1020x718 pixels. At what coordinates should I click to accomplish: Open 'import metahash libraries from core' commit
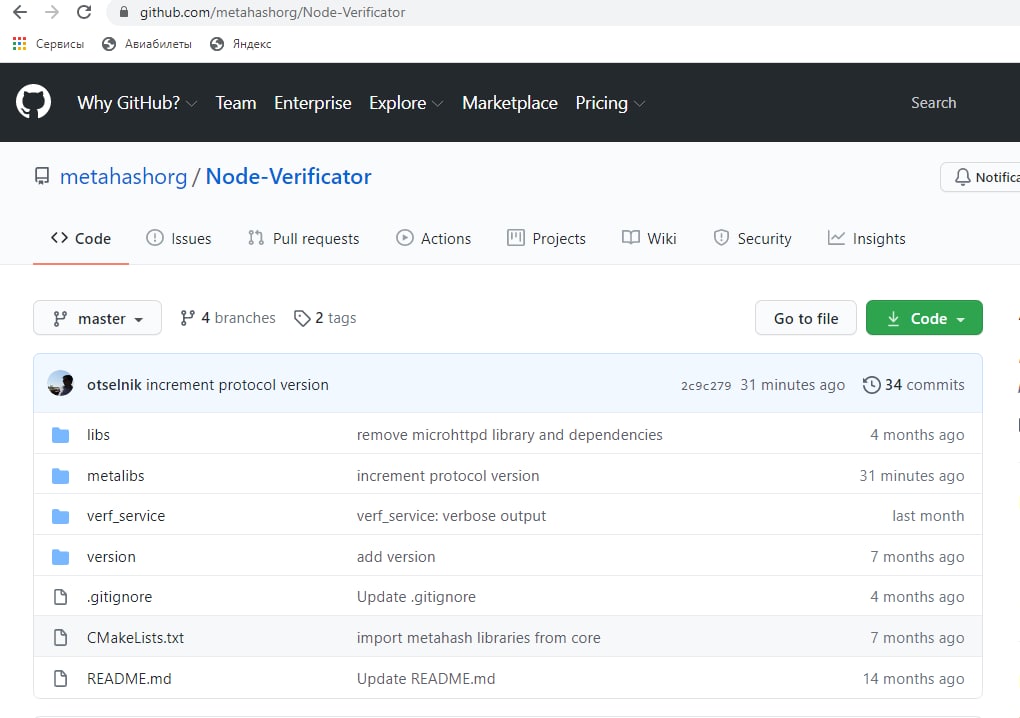point(478,638)
